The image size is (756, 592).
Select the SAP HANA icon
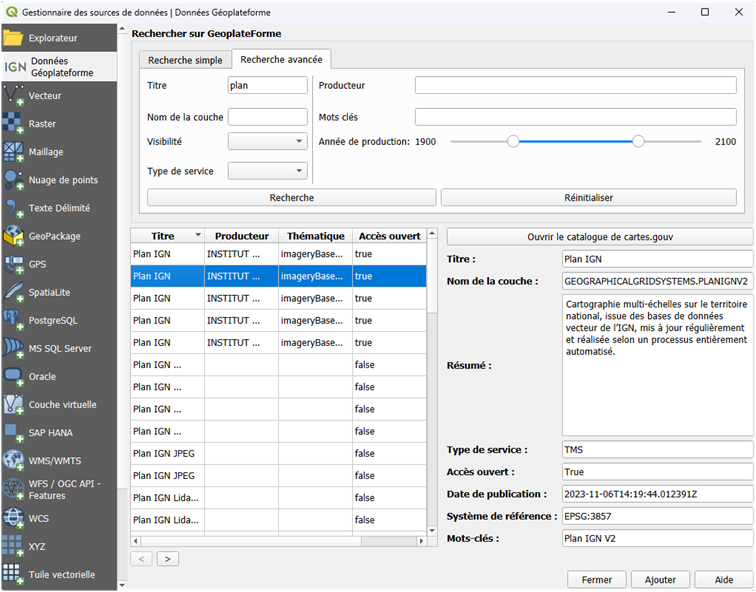coord(13,432)
